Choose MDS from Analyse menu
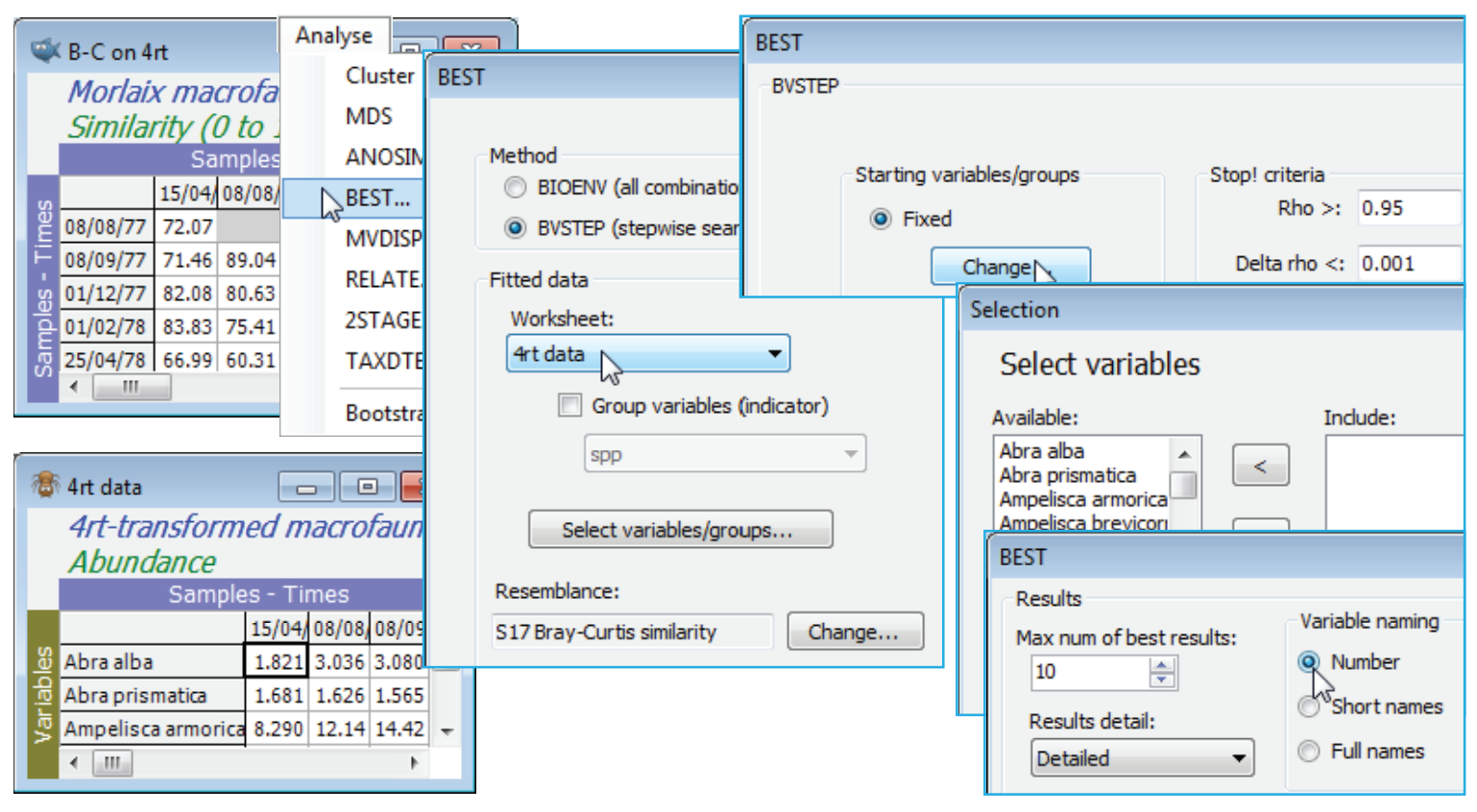 [370, 116]
